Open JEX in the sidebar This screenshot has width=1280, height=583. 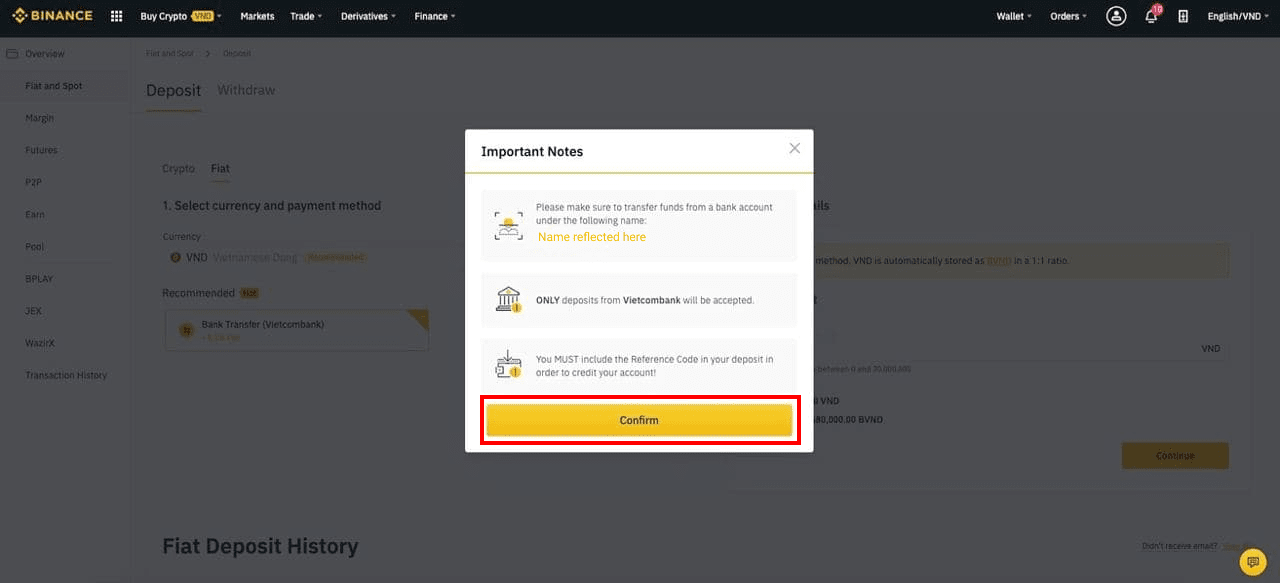pyautogui.click(x=33, y=311)
